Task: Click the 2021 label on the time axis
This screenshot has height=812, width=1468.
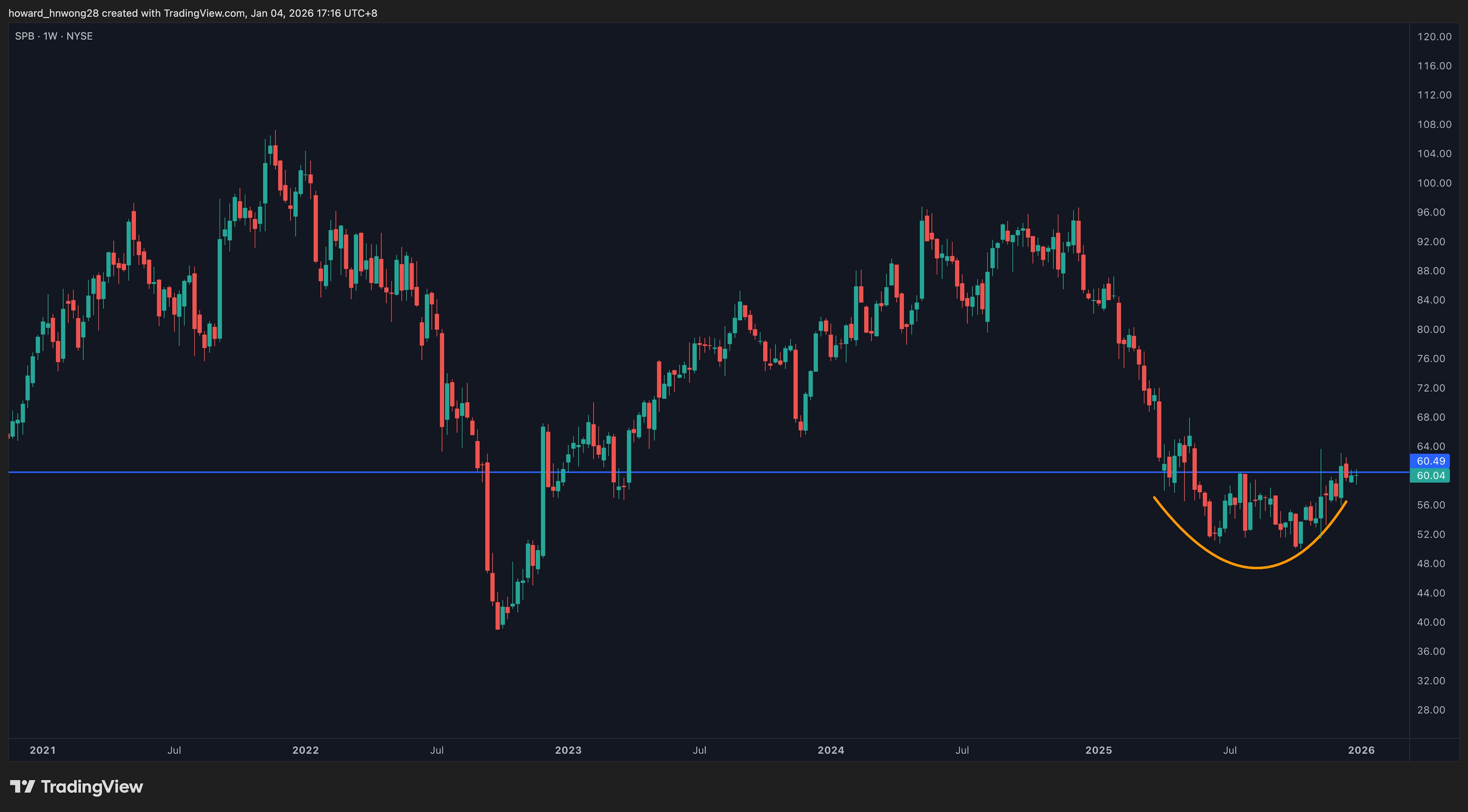Action: click(43, 750)
